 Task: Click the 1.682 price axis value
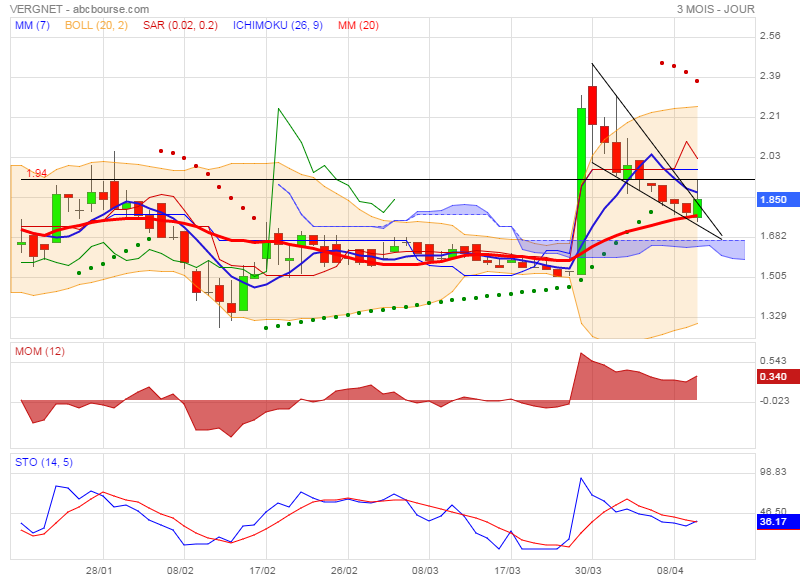click(x=773, y=236)
